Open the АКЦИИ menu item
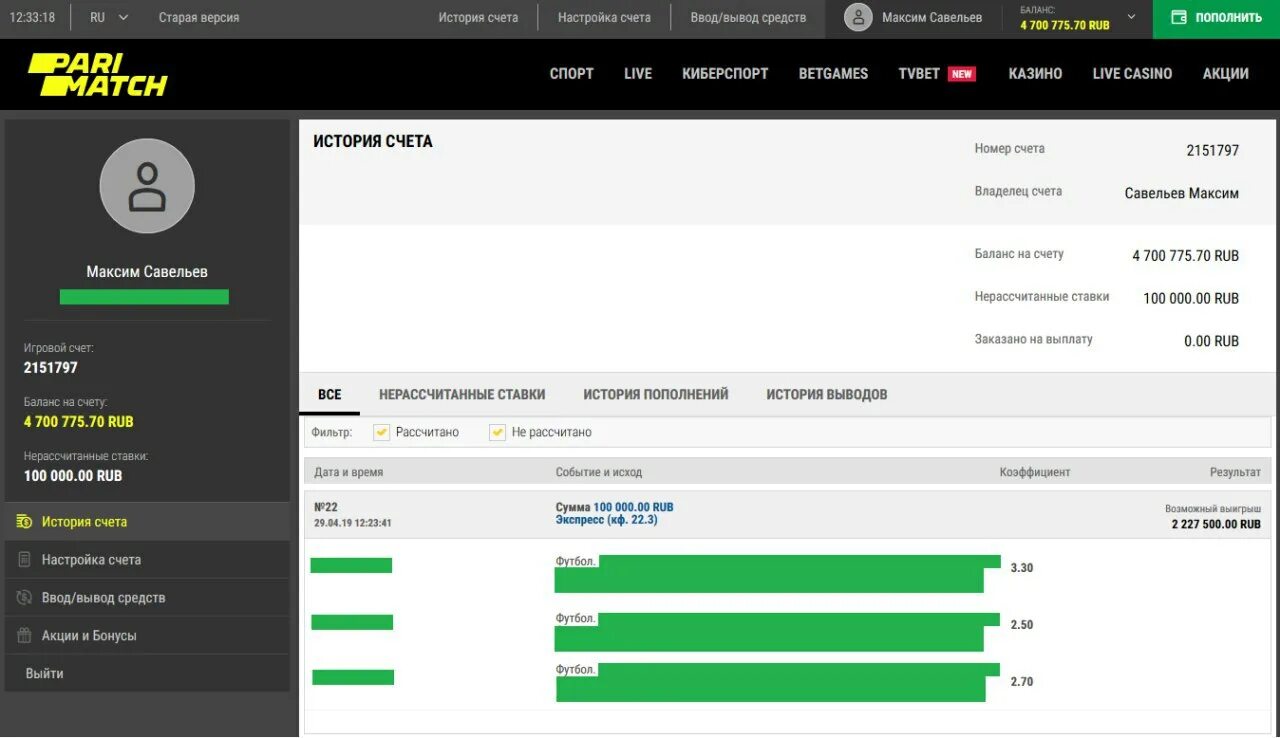This screenshot has width=1280, height=738. pos(1226,74)
